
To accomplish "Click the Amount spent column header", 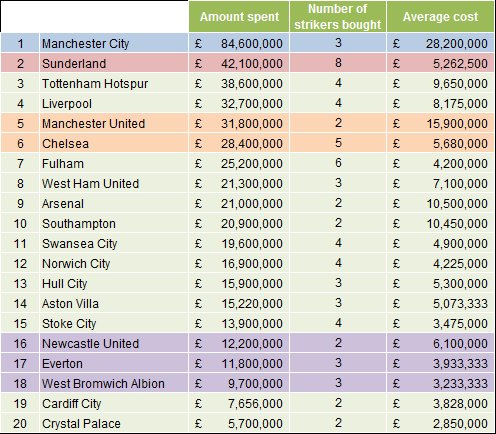I will 239,17.
